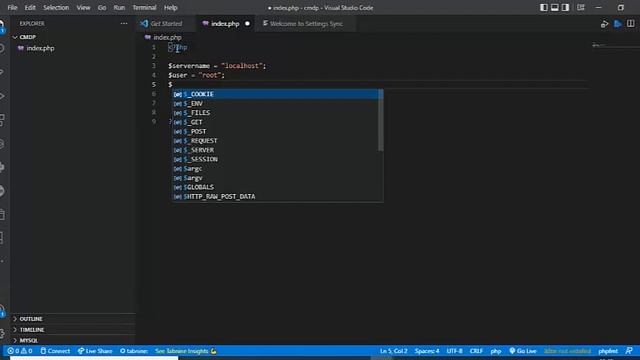Select $_SESSION autocomplete suggestion
The width and height of the screenshot is (640, 360).
pos(276,159)
